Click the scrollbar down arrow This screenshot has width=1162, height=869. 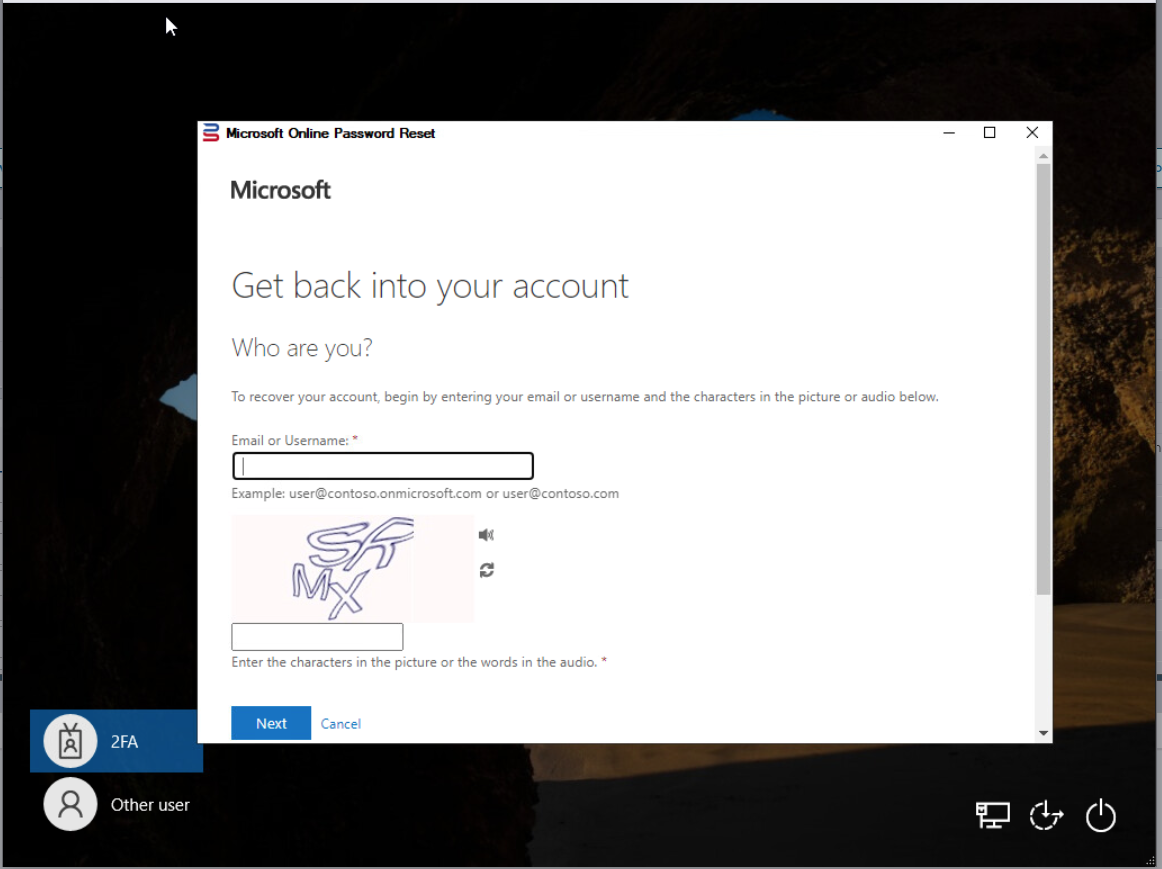pyautogui.click(x=1044, y=733)
